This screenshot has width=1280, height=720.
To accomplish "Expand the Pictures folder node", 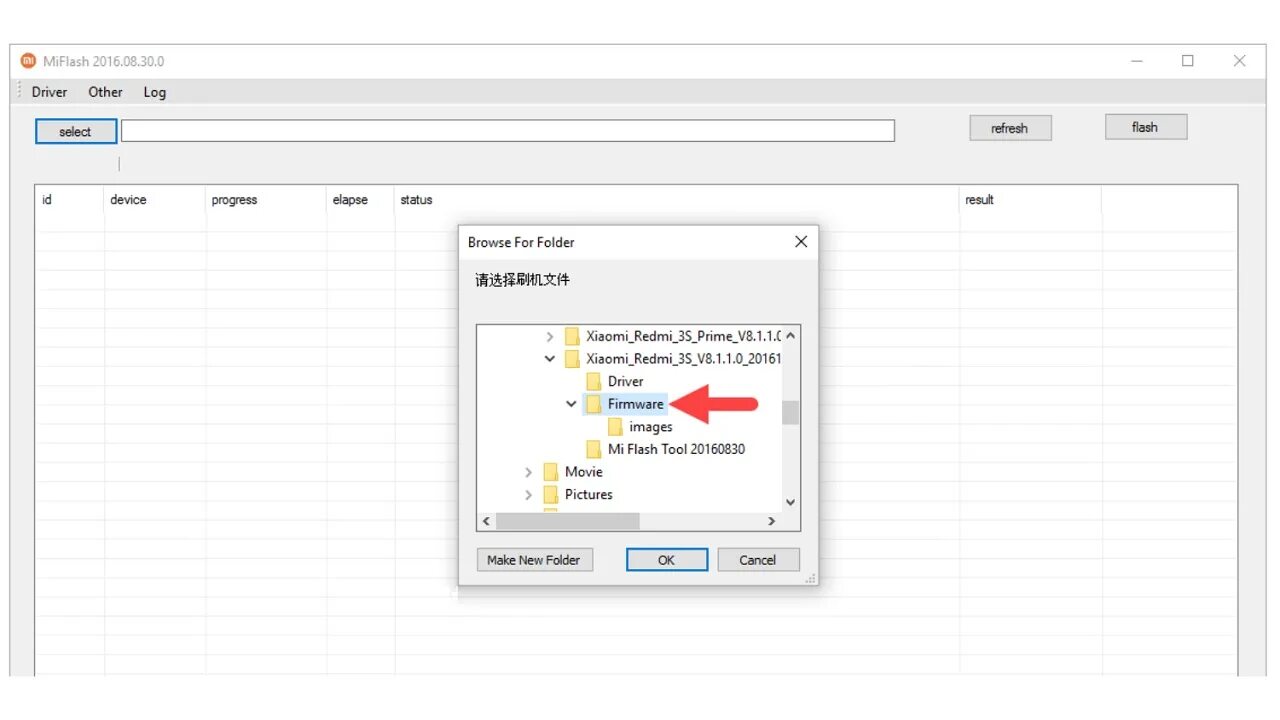I will 528,495.
